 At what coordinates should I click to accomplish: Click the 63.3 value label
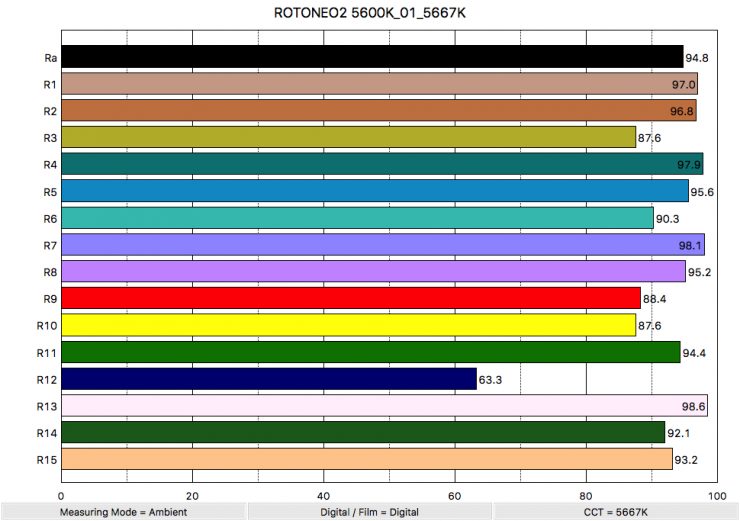(491, 380)
